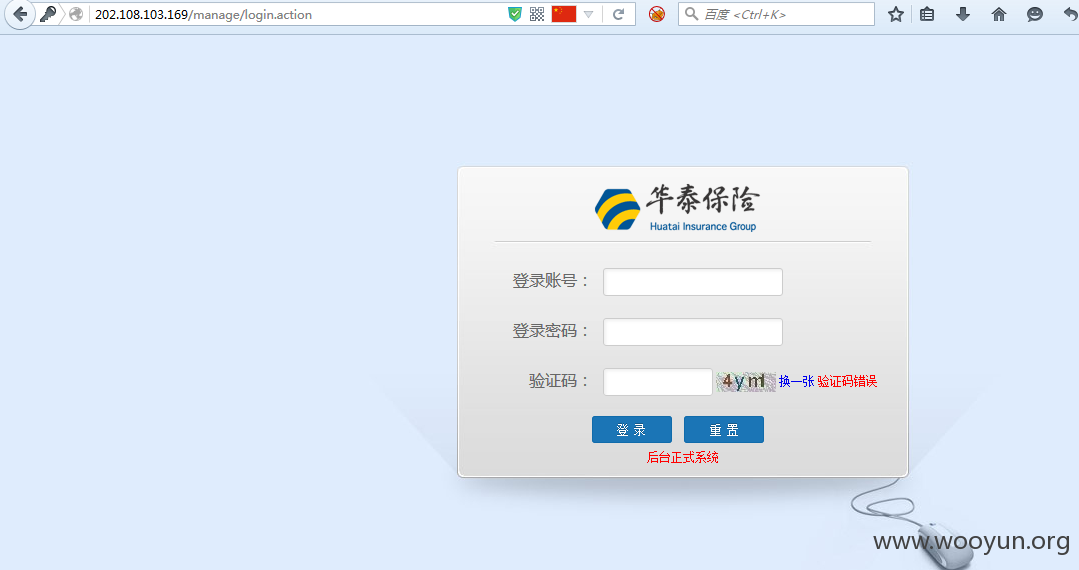The width and height of the screenshot is (1079, 570).
Task: Click the 重置 reset button
Action: [724, 430]
